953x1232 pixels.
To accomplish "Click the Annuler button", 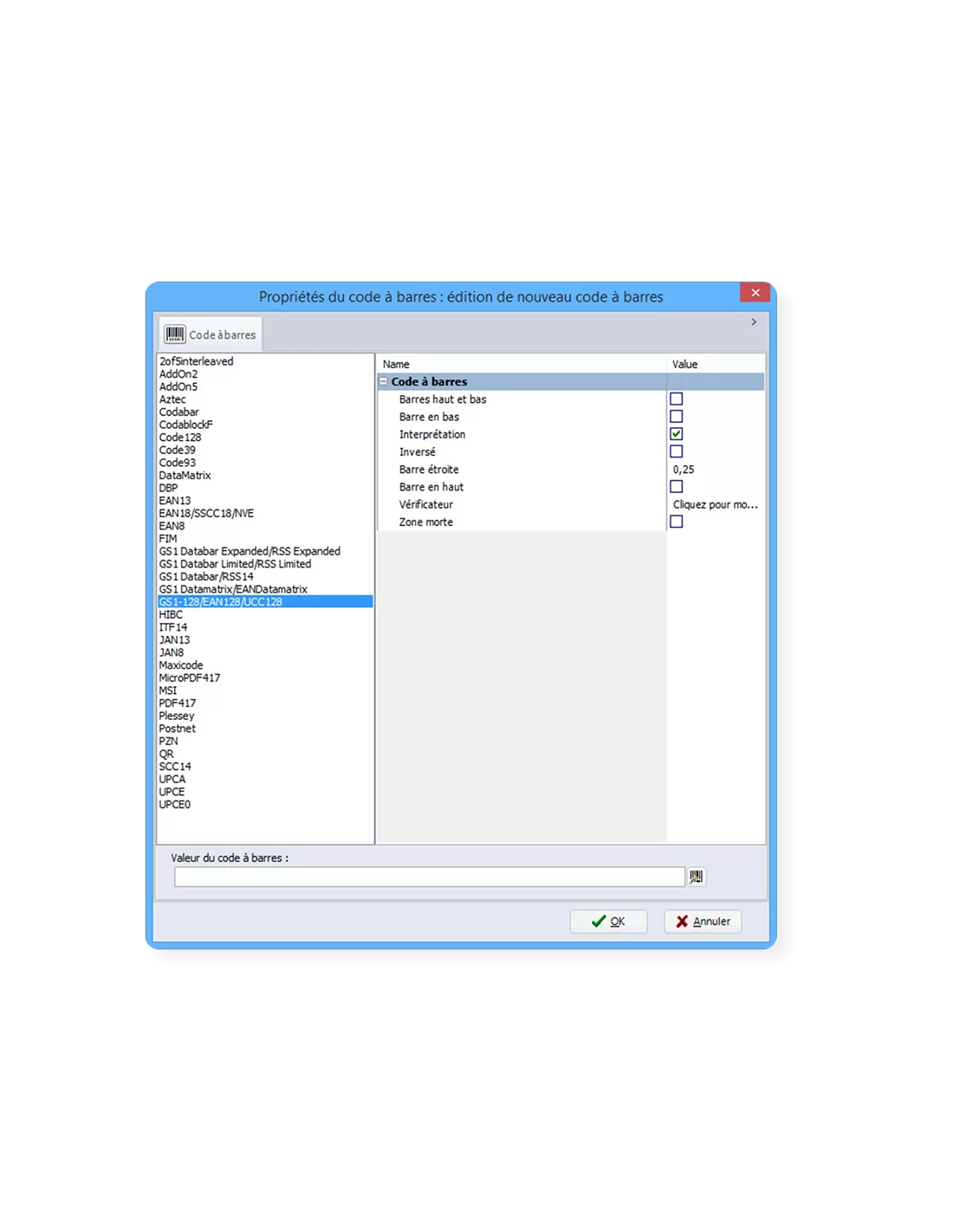I will [703, 921].
